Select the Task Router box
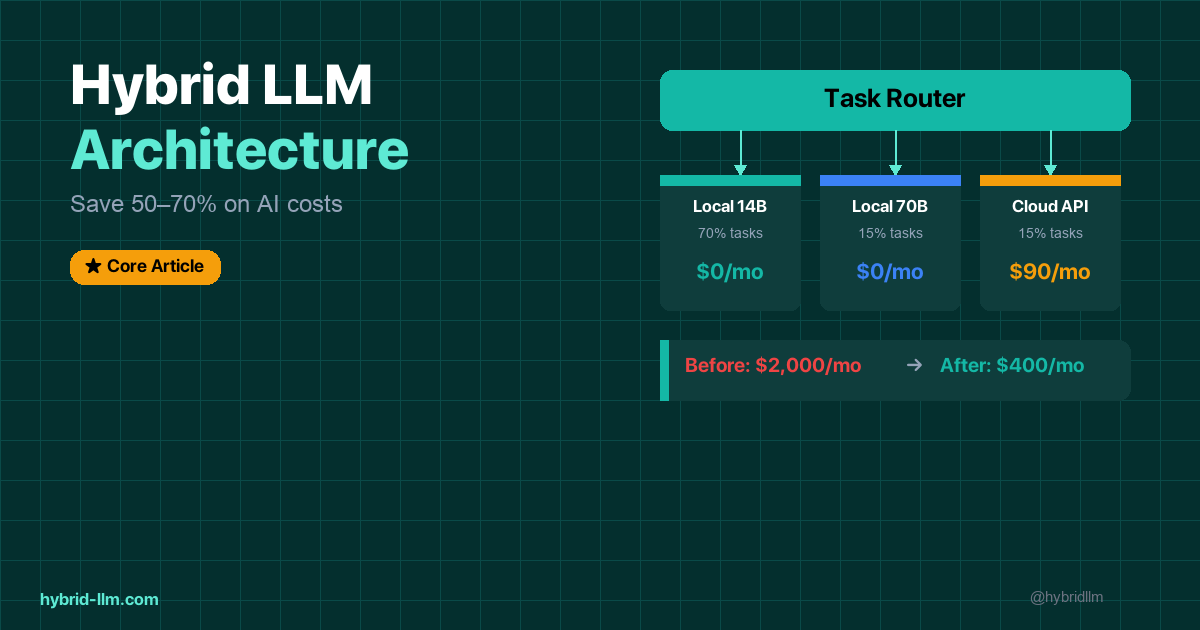The image size is (1200, 630). click(x=895, y=100)
